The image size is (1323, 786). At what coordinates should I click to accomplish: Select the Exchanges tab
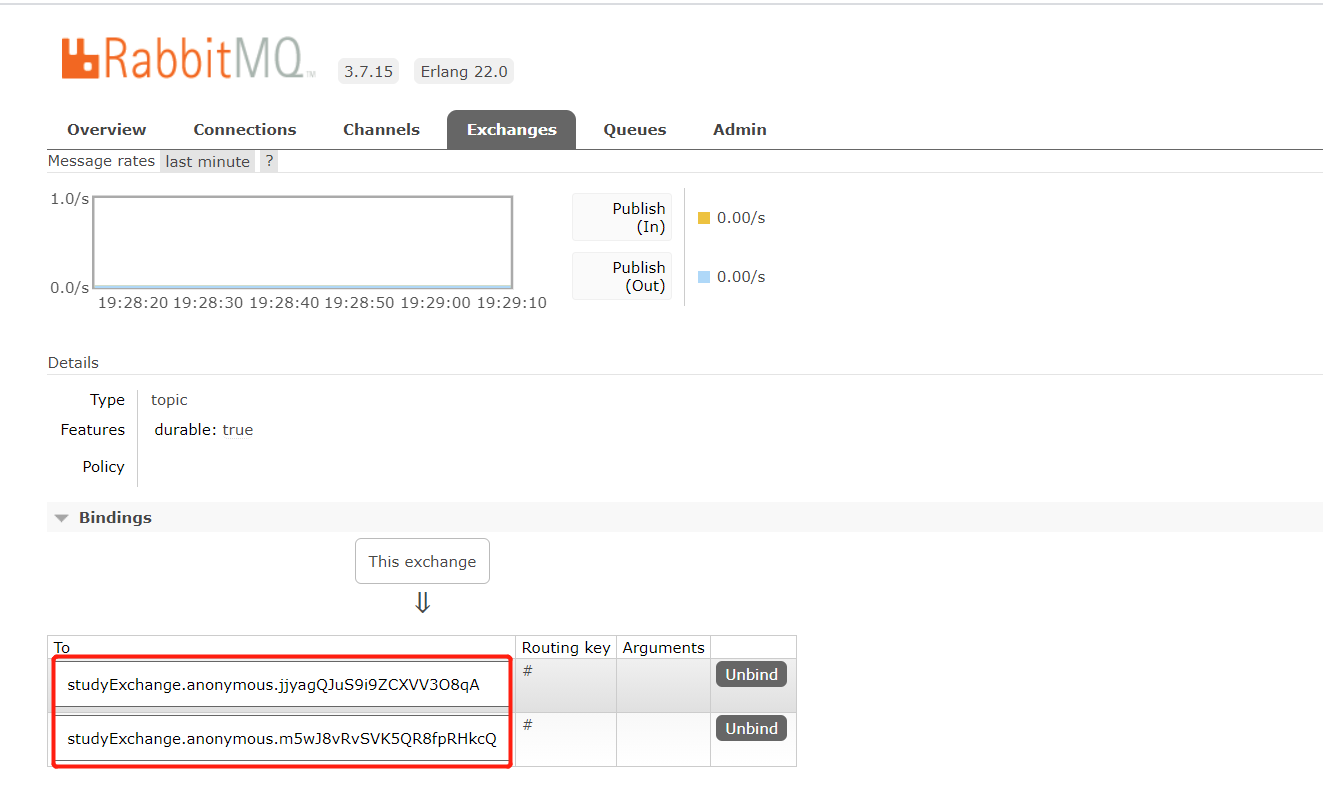pyautogui.click(x=511, y=129)
